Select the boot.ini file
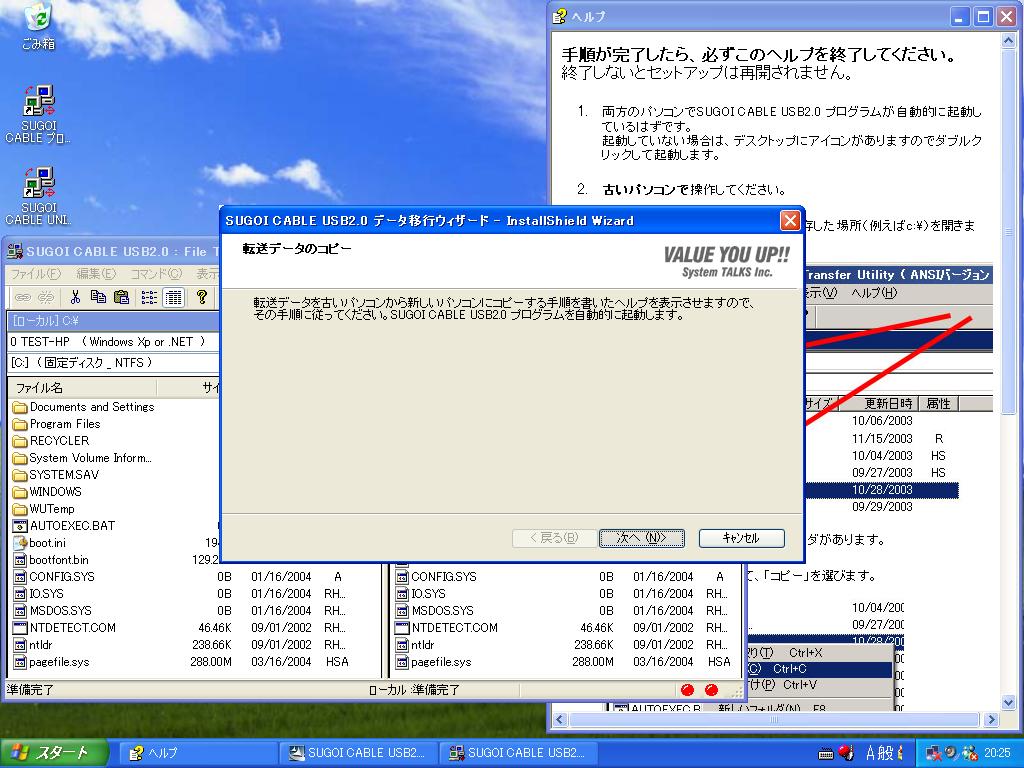1024x768 pixels. point(40,543)
